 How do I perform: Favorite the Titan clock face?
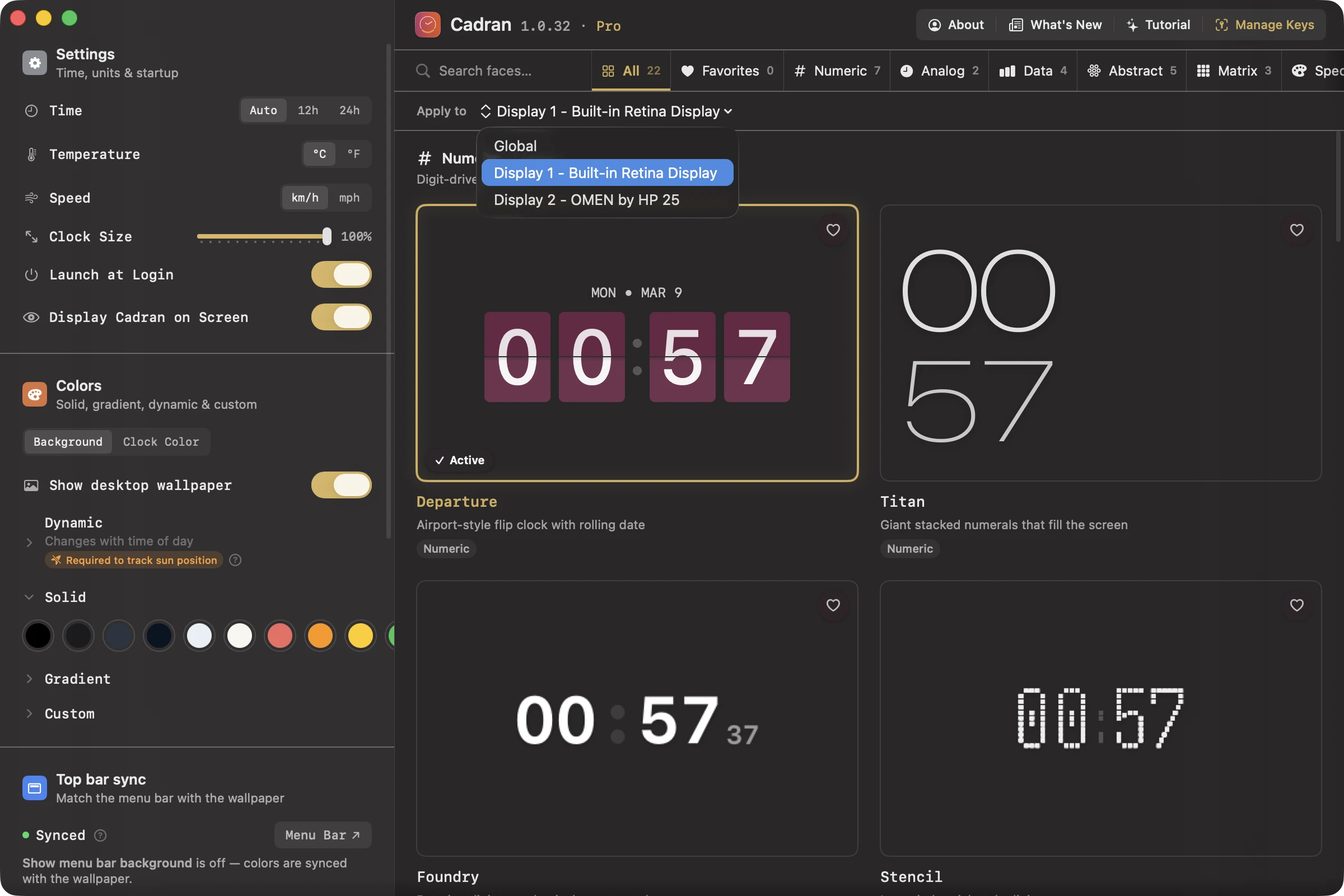[x=1296, y=230]
